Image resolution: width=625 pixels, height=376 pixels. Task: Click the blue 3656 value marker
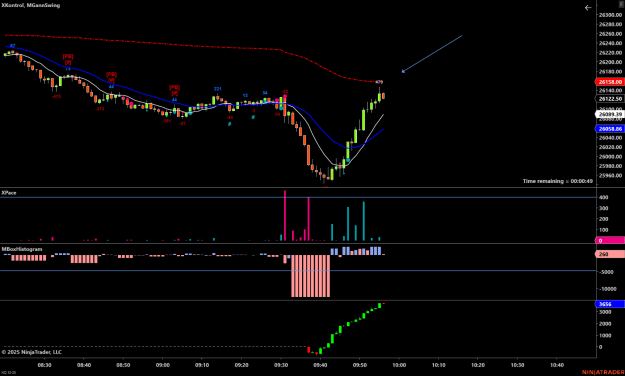(x=610, y=304)
